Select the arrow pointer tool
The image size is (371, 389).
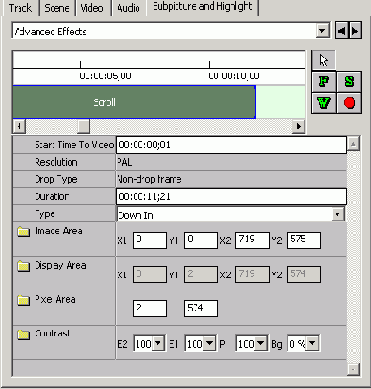click(x=323, y=61)
